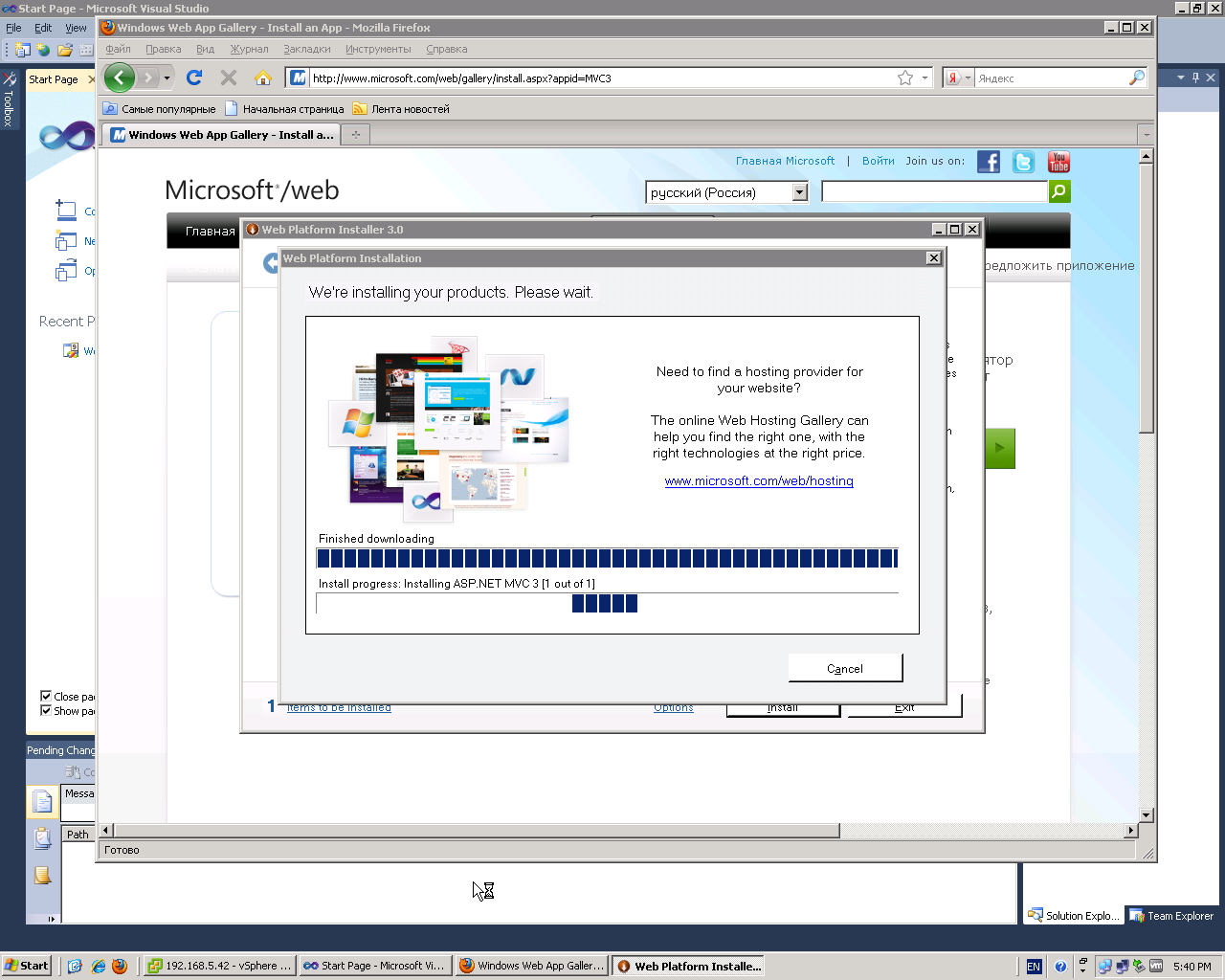The height and width of the screenshot is (980, 1225).
Task: Click the Firefox horizontal scrollbar
Action: pos(477,831)
